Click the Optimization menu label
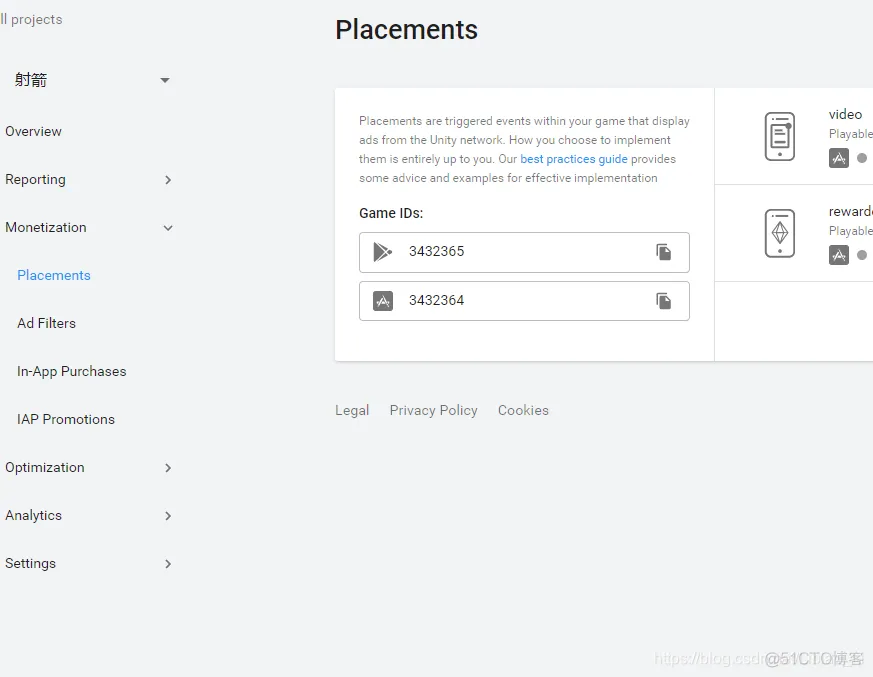This screenshot has width=873, height=677. point(45,467)
